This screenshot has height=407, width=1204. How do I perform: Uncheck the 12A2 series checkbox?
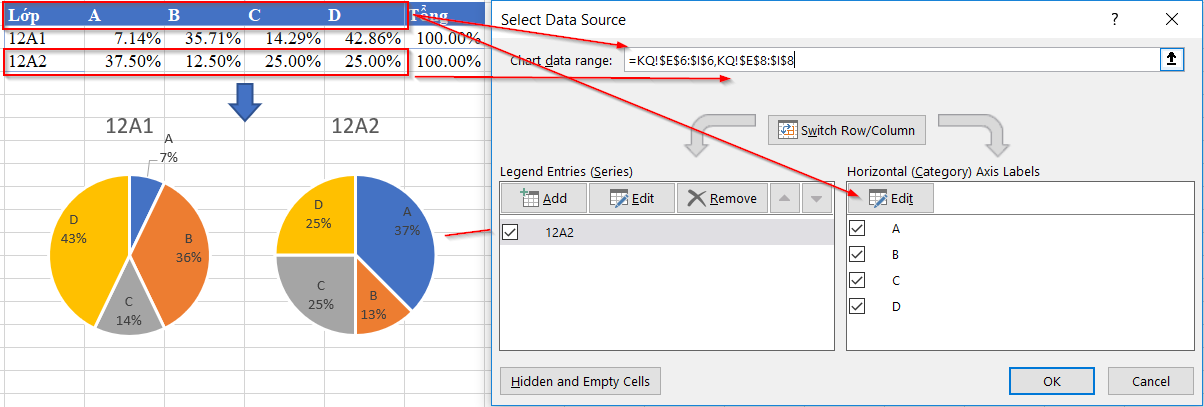[510, 232]
